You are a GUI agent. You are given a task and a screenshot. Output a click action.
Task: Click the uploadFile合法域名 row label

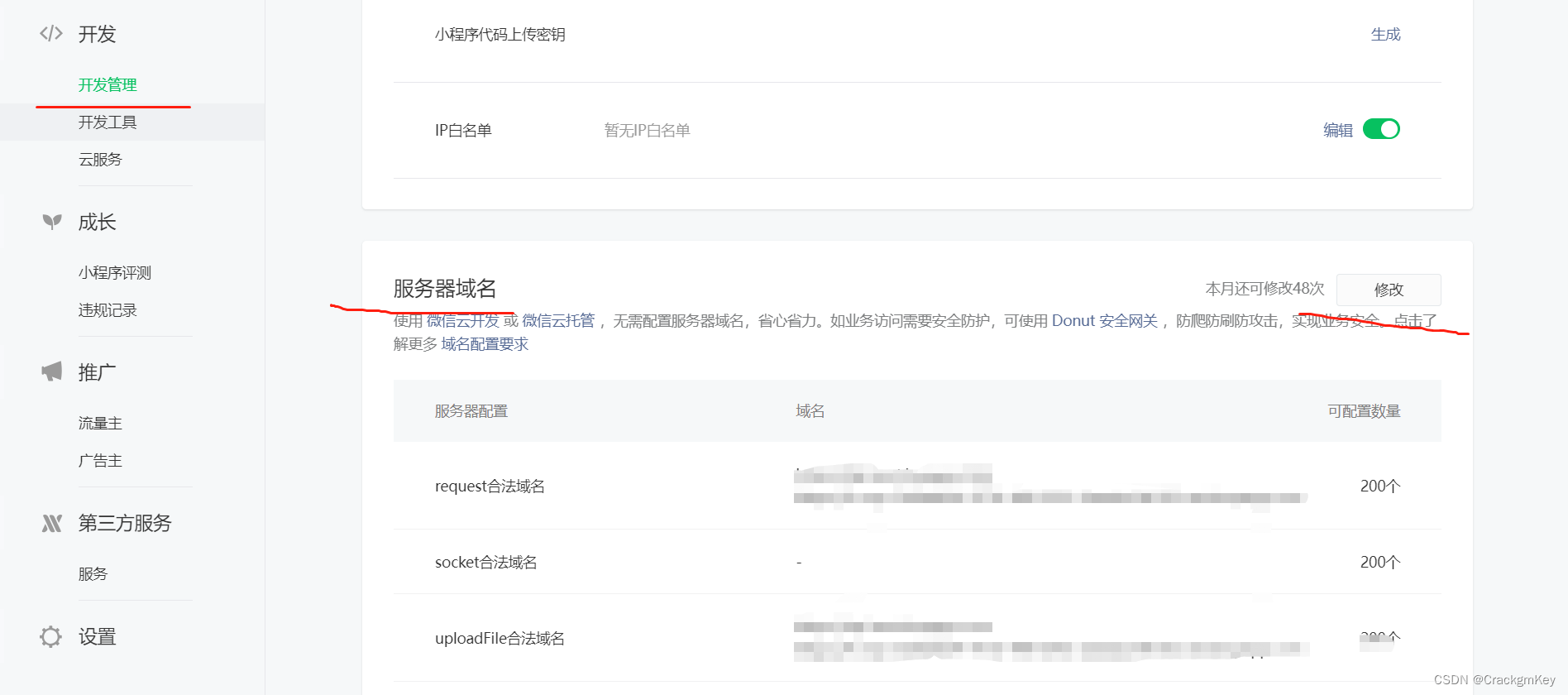(x=500, y=639)
